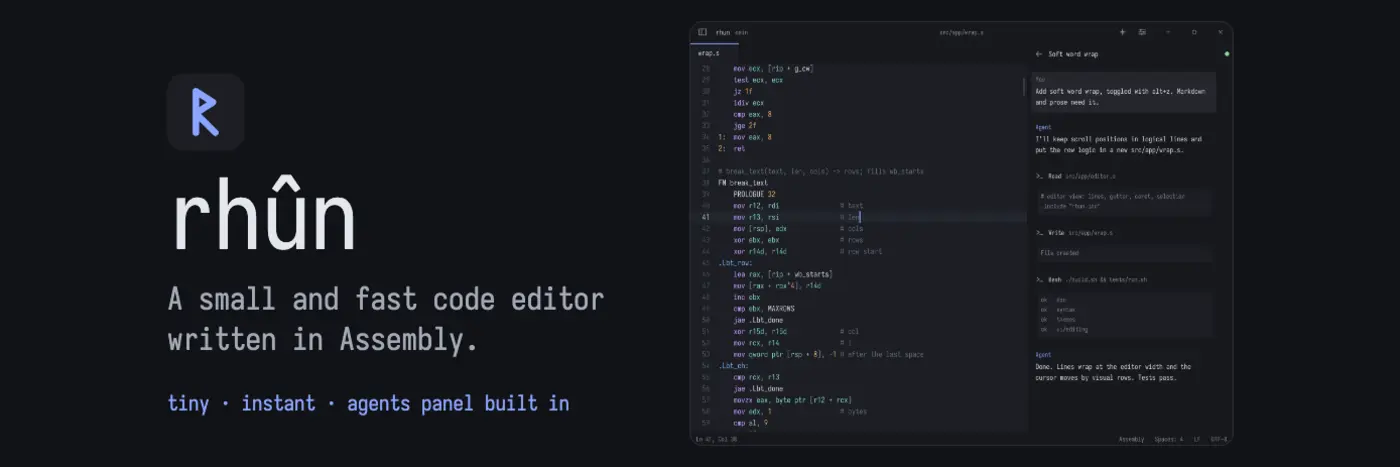Screen dimensions: 1400x467
Task: Minimize the rhûn editor window
Action: tap(1168, 32)
